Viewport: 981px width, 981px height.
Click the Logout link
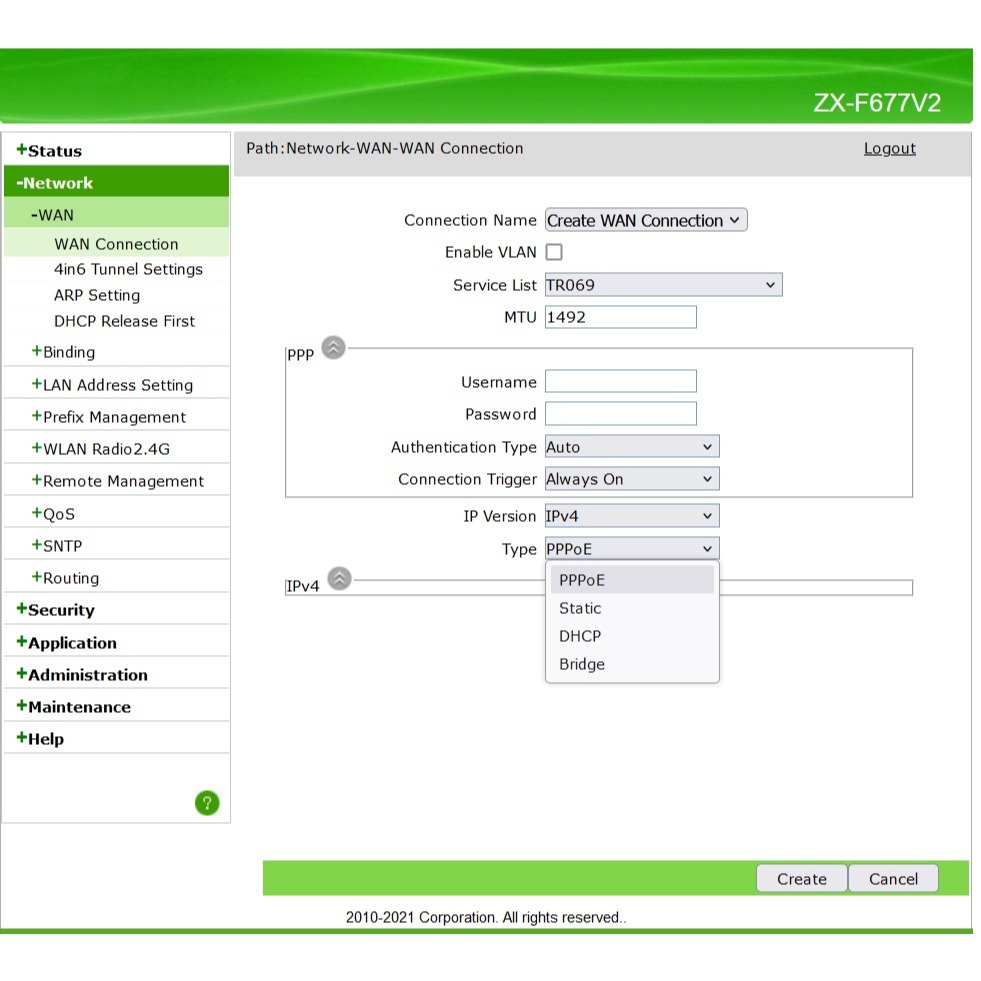click(889, 149)
